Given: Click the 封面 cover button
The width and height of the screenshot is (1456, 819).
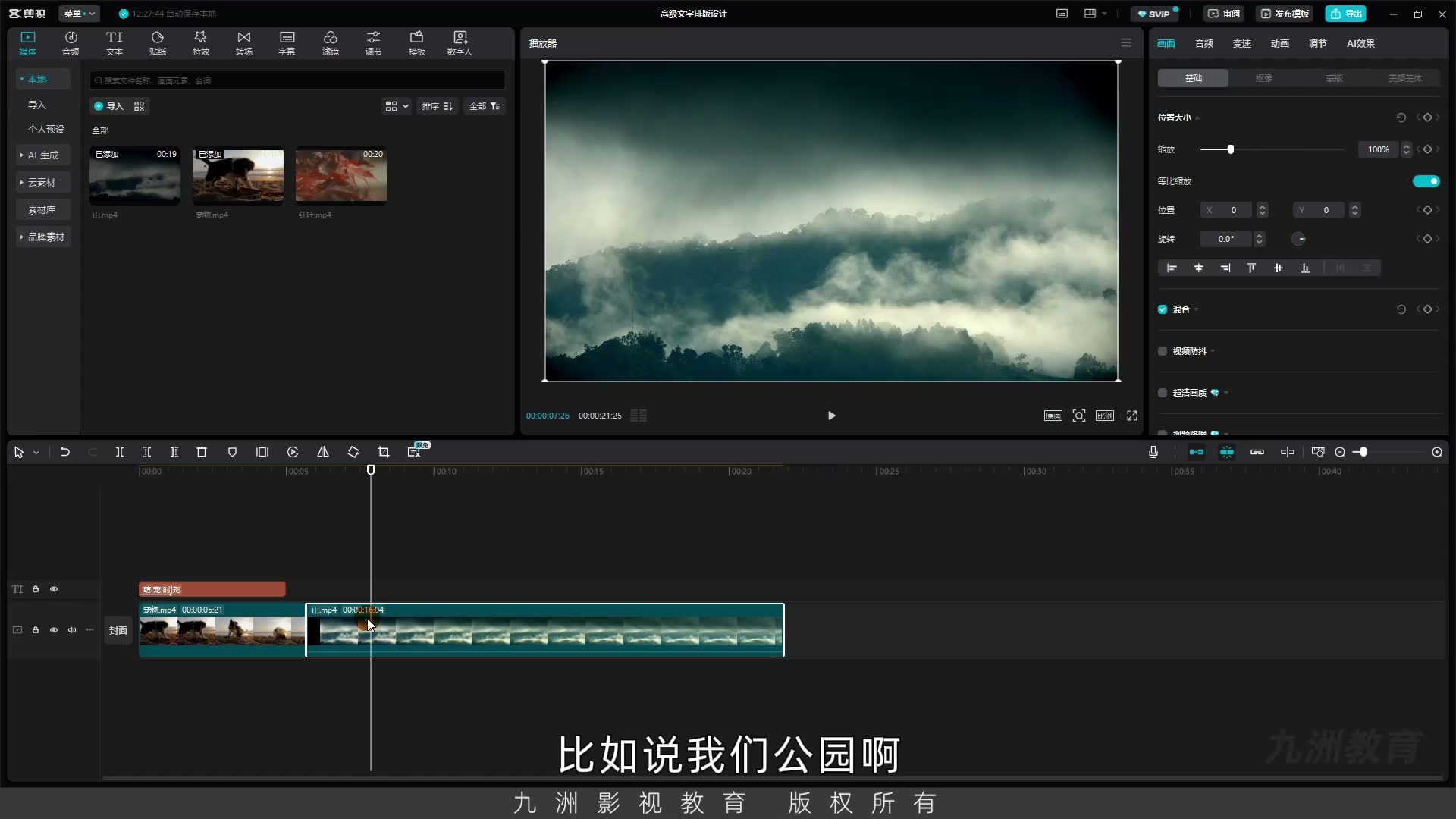Looking at the screenshot, I should [118, 630].
